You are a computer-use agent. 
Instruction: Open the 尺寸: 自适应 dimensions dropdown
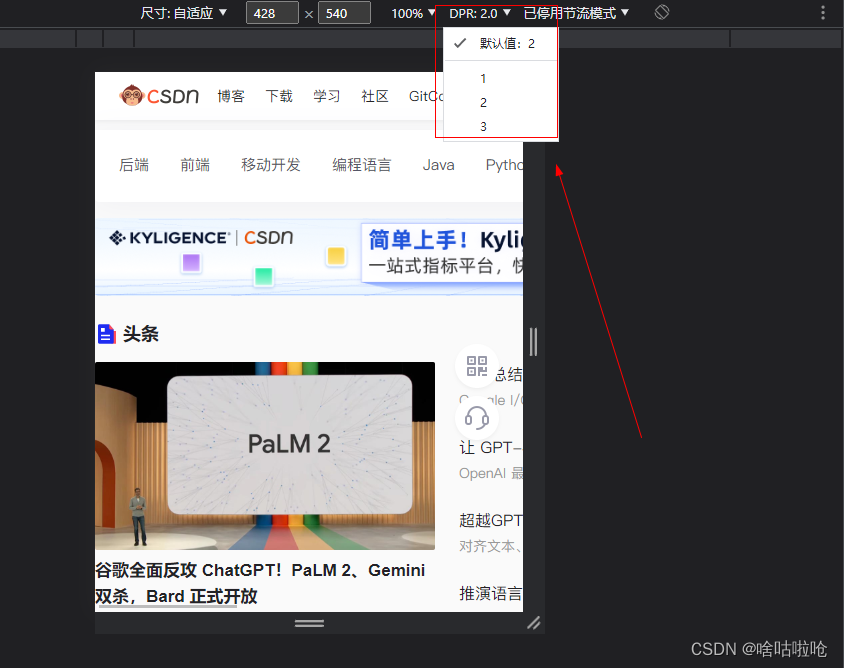coord(184,13)
